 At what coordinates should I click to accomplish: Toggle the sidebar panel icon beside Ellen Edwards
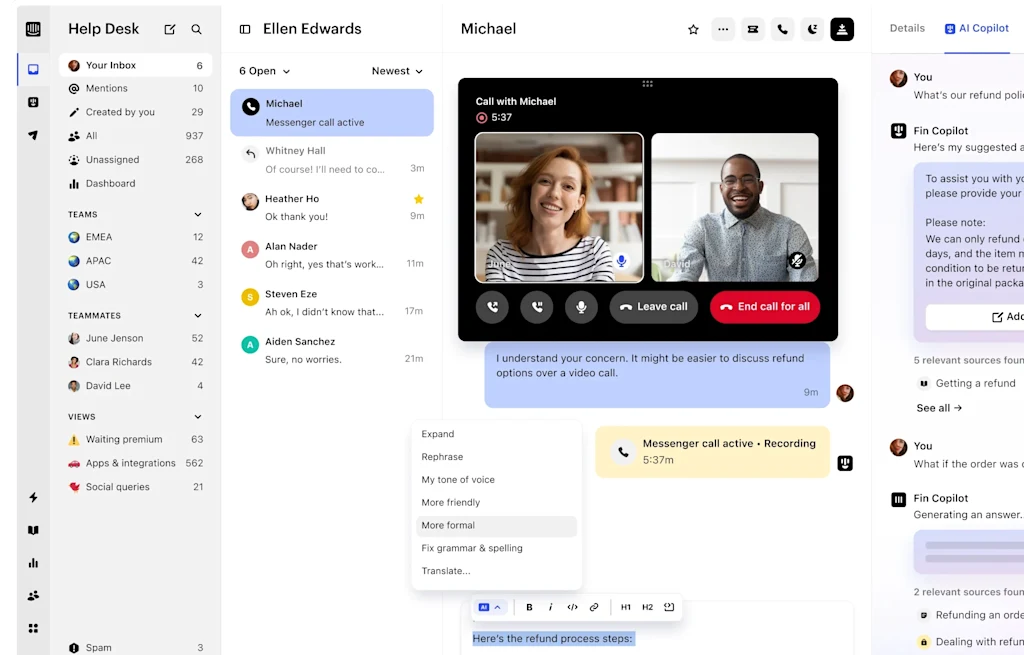tap(245, 29)
